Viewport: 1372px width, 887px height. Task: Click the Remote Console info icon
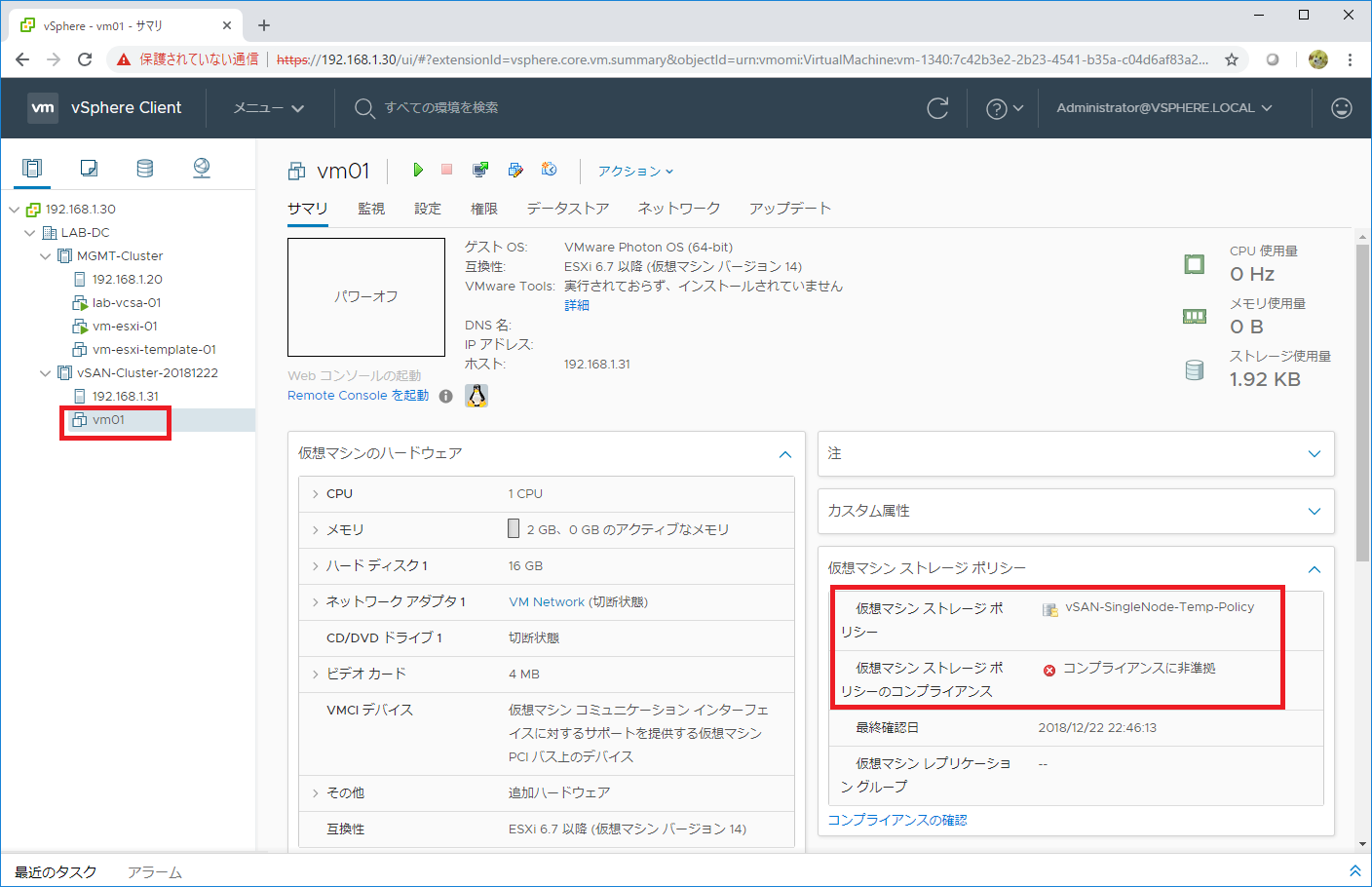445,396
